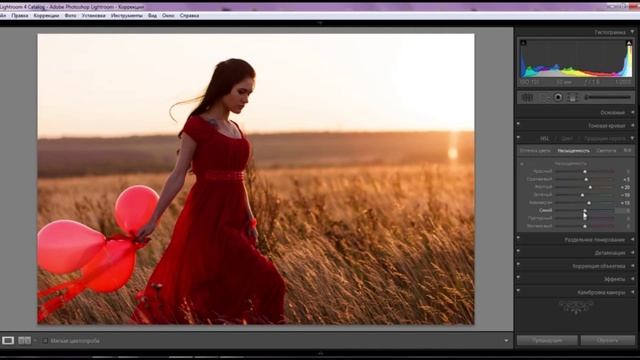
Task: Open the Before/After view options dropdown arrow
Action: click(x=36, y=340)
